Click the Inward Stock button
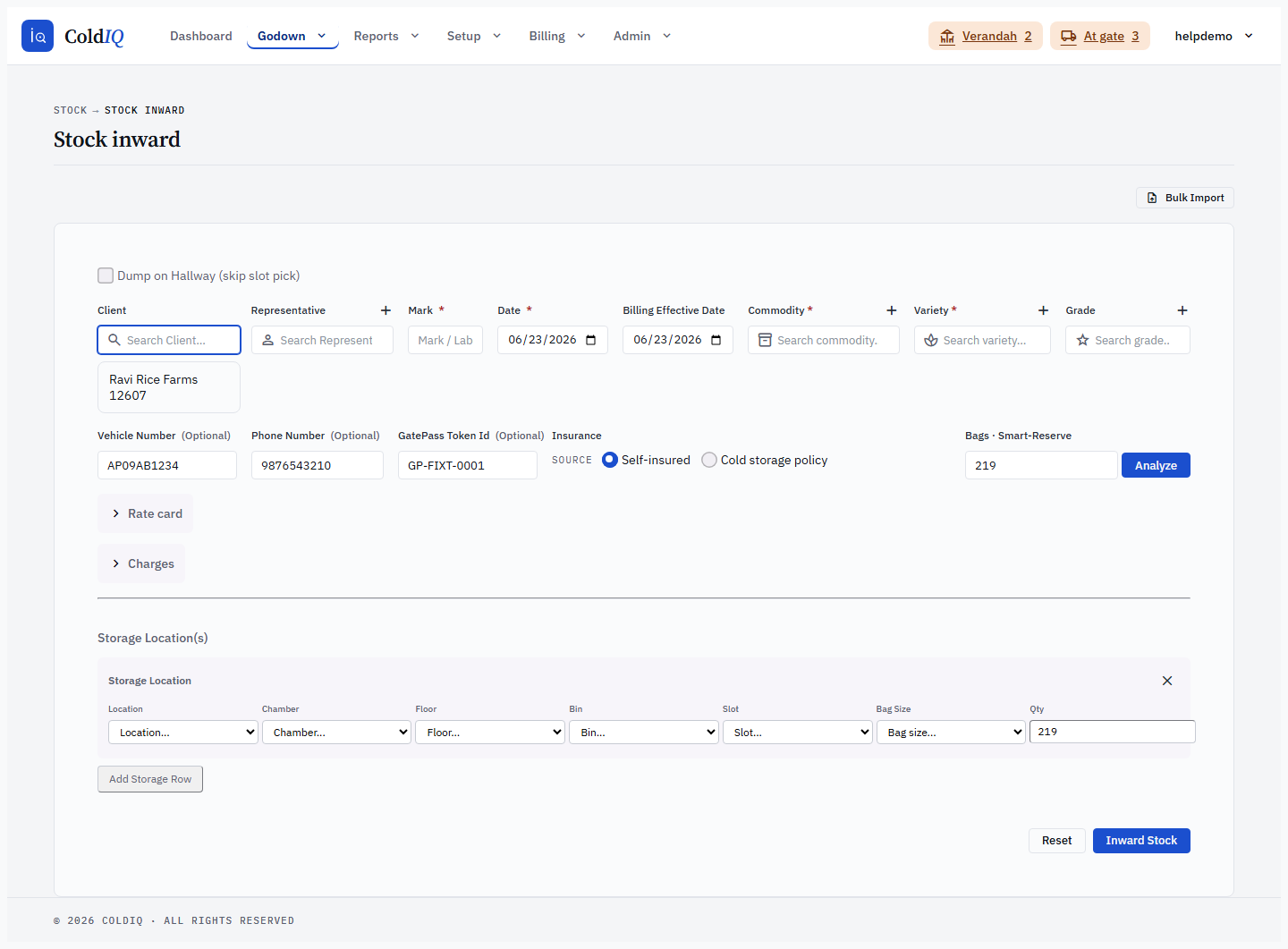The height and width of the screenshot is (949, 1288). pos(1141,841)
